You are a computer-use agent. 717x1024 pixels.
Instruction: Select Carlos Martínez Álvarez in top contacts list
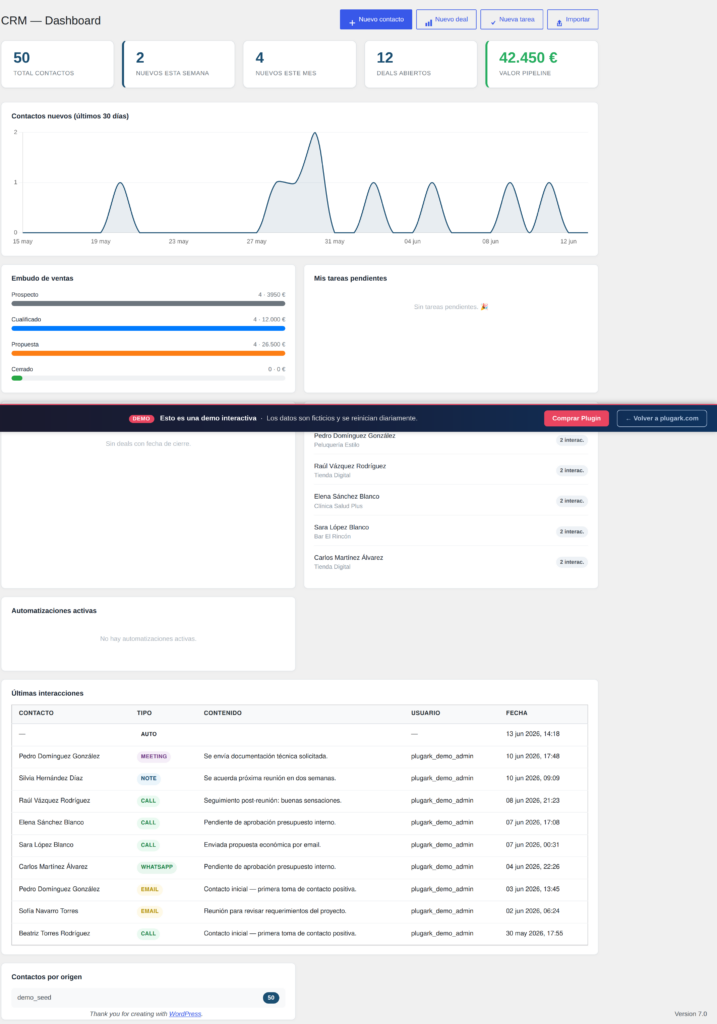point(348,558)
